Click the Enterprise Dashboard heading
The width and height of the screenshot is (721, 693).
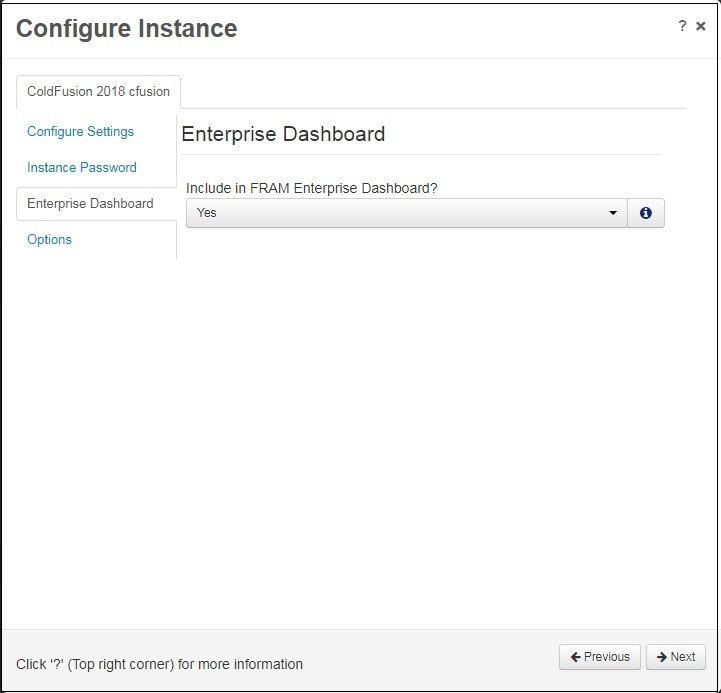pyautogui.click(x=283, y=134)
